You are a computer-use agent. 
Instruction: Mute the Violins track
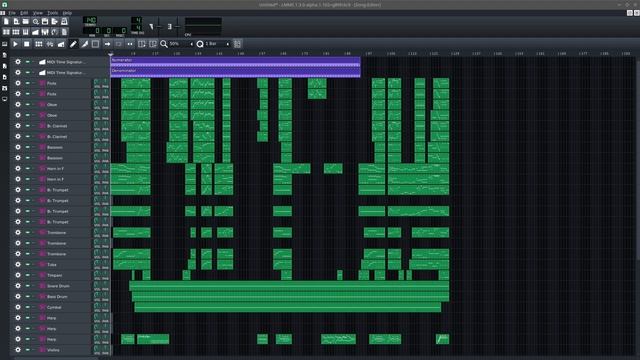tap(27, 350)
